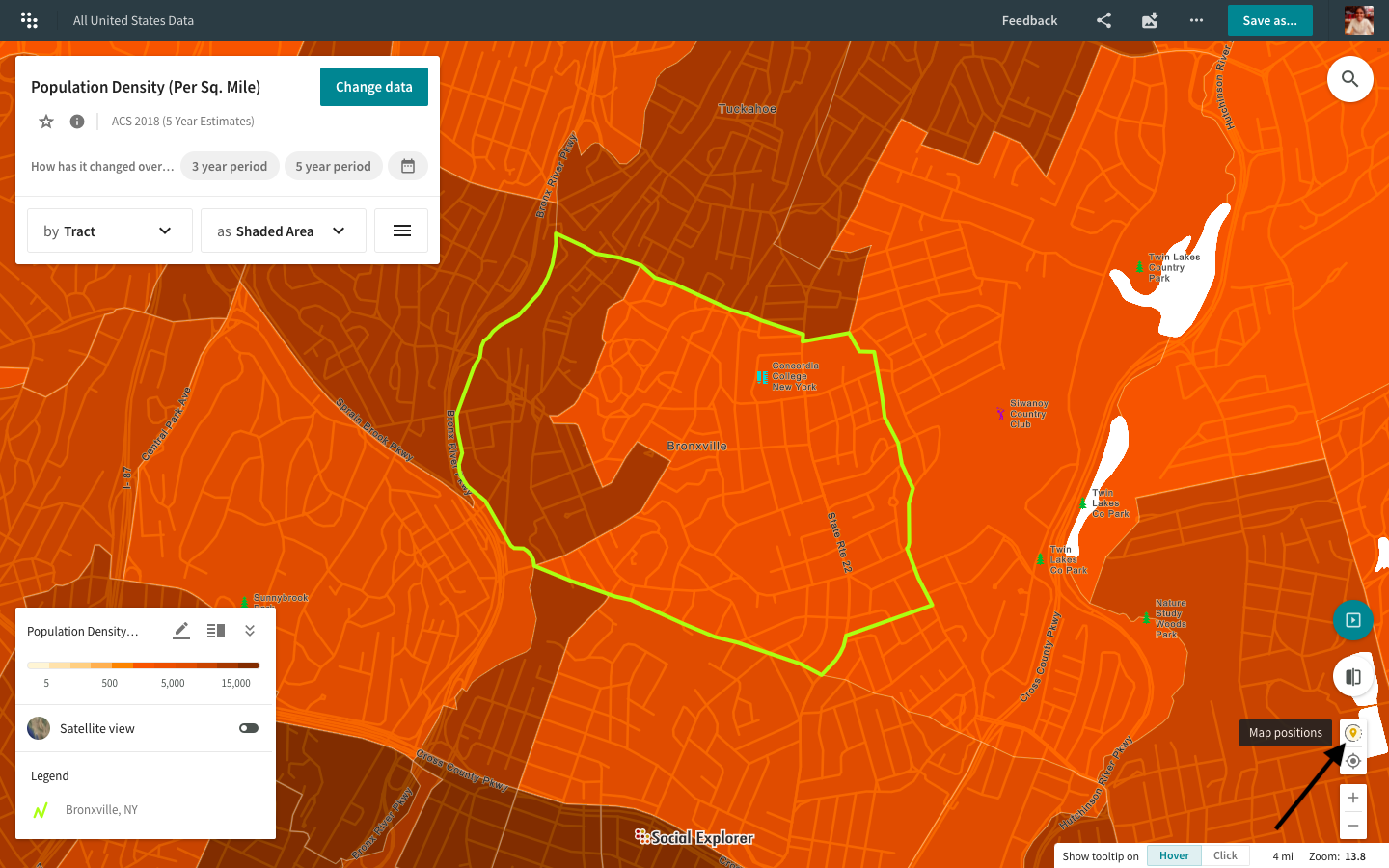Click the Save as button

1269,19
